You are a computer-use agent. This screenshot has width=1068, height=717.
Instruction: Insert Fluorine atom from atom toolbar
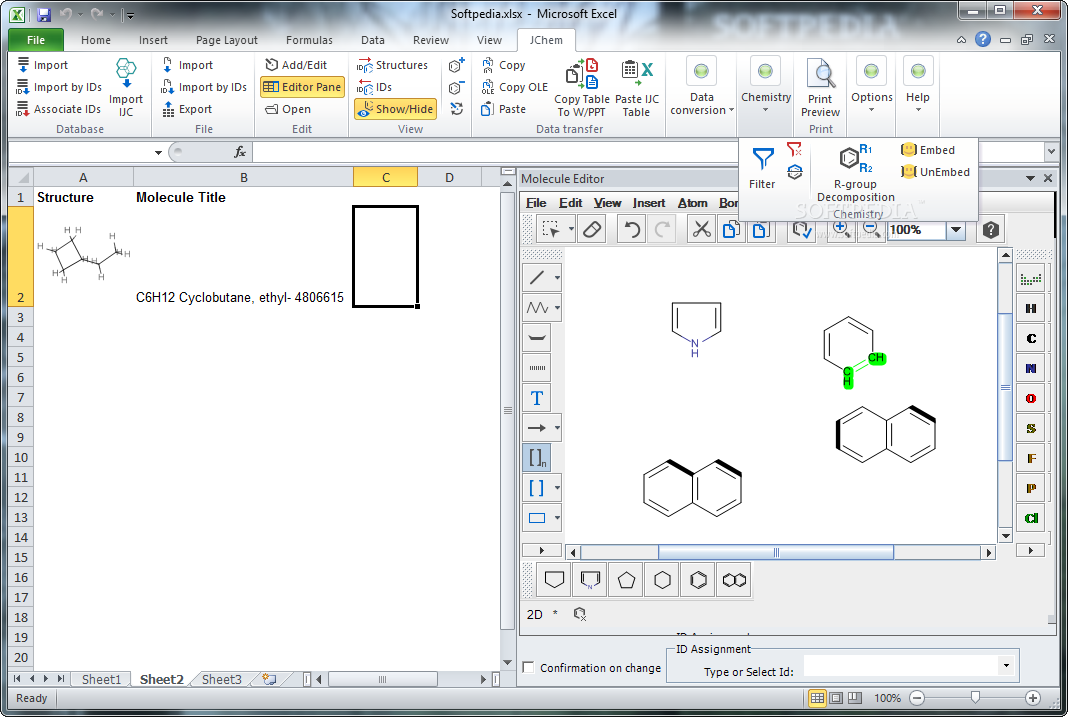[x=1031, y=458]
